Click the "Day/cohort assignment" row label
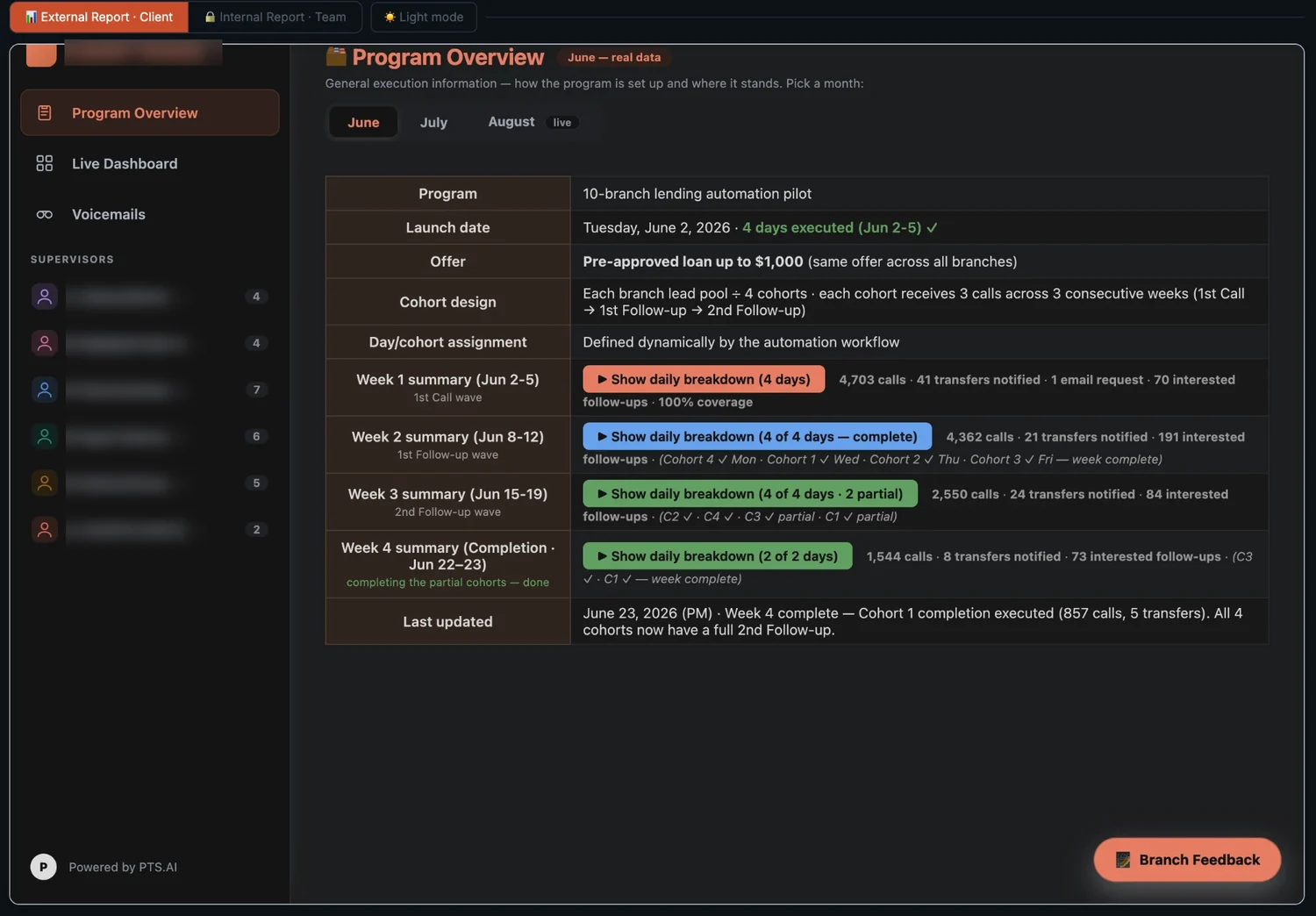 coord(447,342)
